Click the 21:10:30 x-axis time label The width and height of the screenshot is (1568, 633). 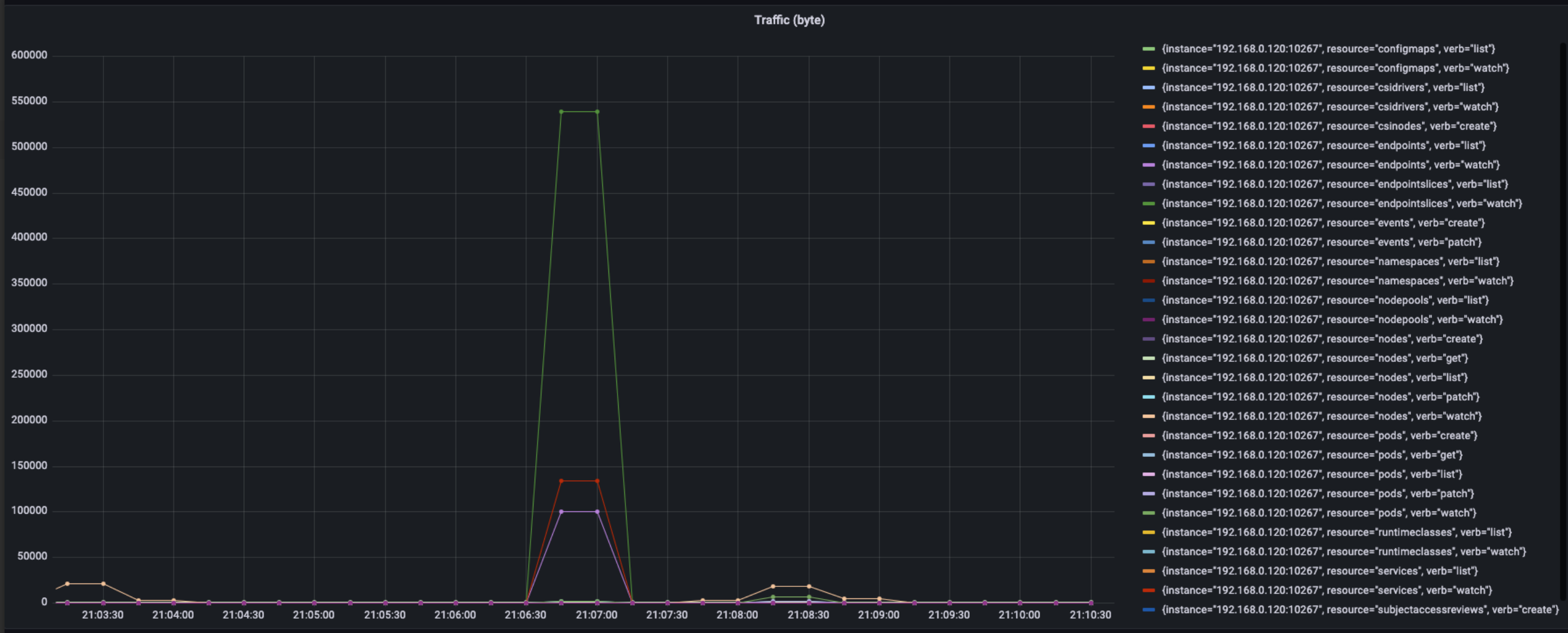tap(1090, 615)
